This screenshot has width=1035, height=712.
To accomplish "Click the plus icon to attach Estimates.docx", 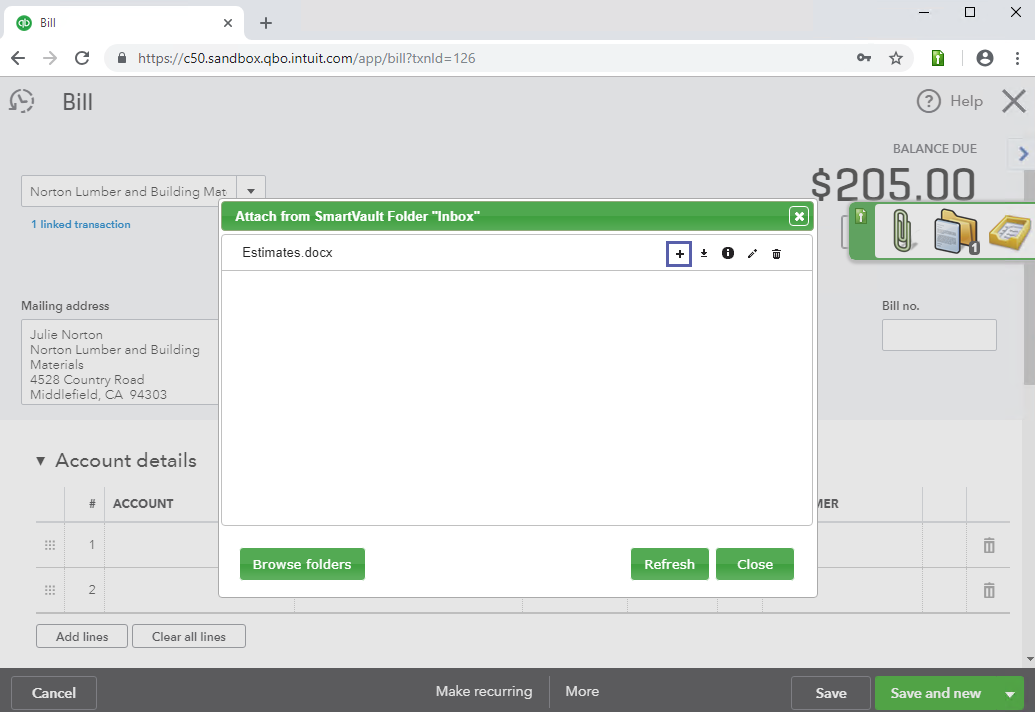I will [680, 254].
